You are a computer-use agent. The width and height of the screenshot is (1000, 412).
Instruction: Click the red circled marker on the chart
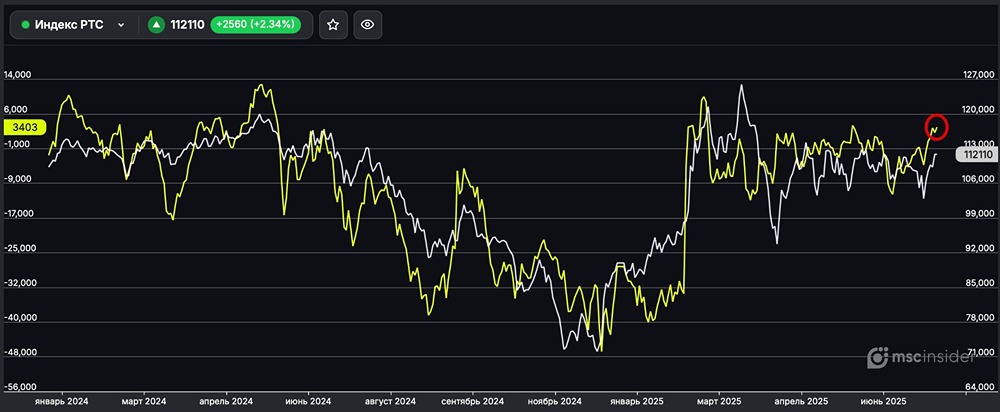936,127
